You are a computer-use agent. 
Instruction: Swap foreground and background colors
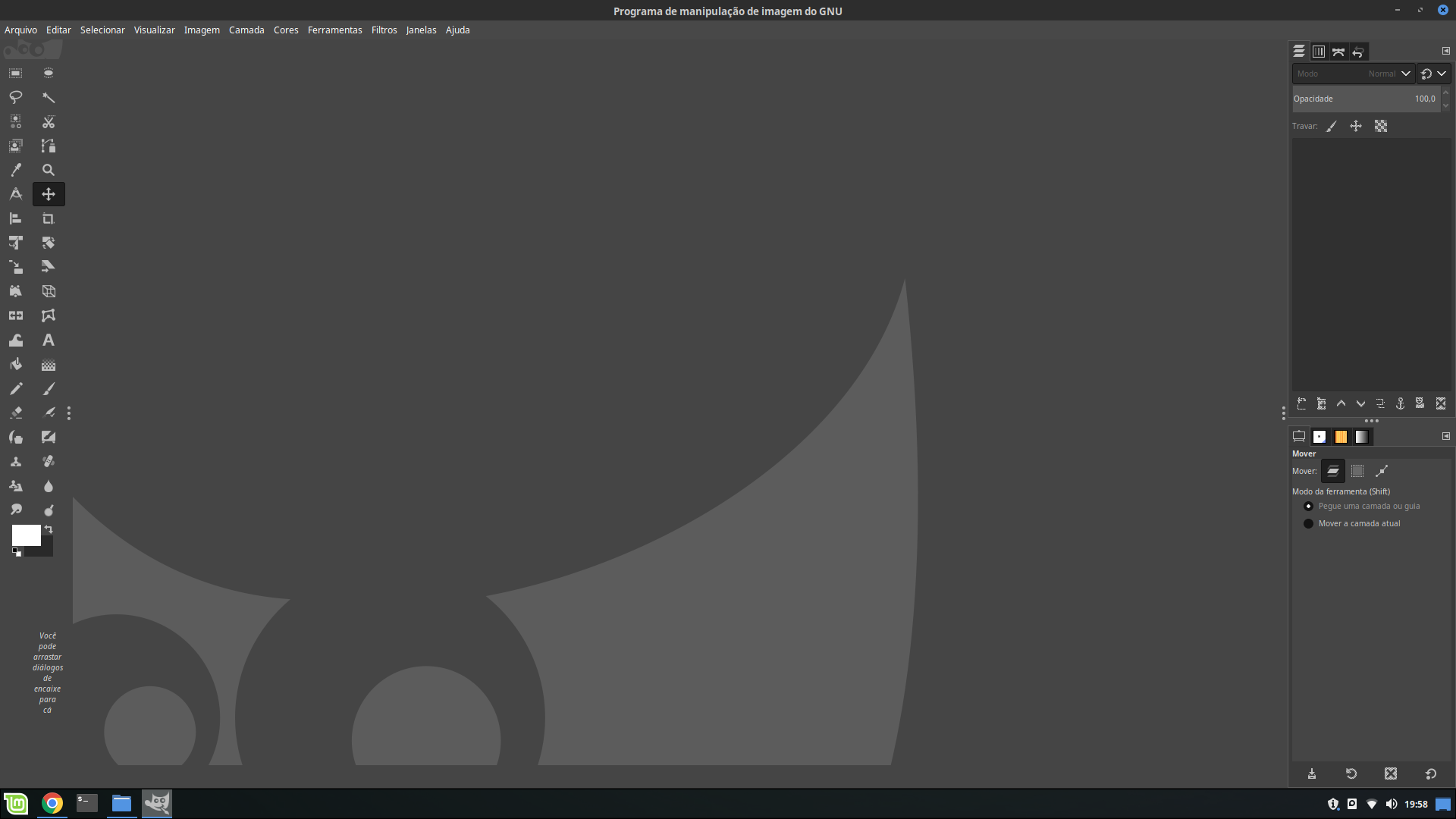point(49,529)
